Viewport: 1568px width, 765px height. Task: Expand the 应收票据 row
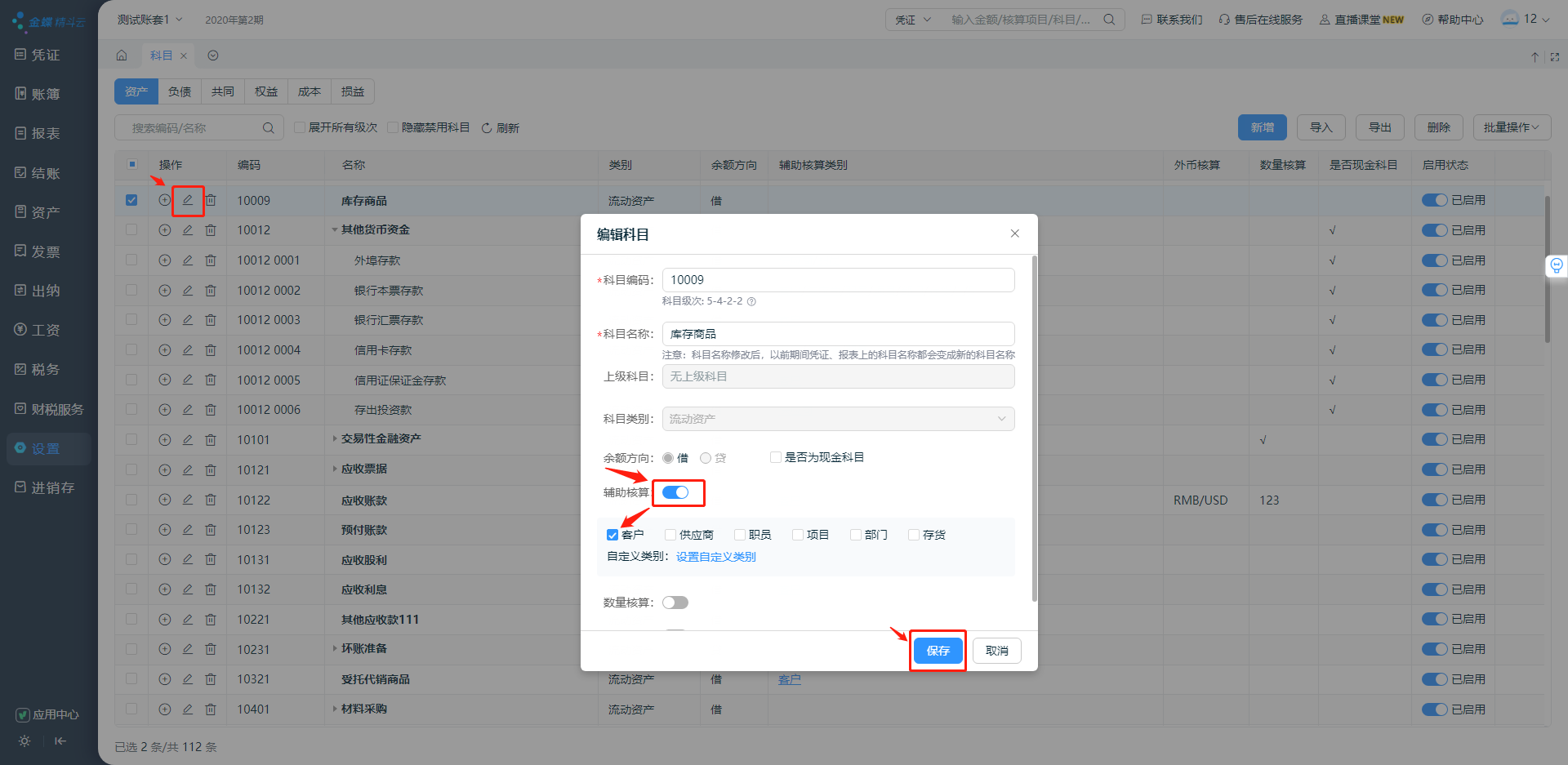pyautogui.click(x=335, y=469)
